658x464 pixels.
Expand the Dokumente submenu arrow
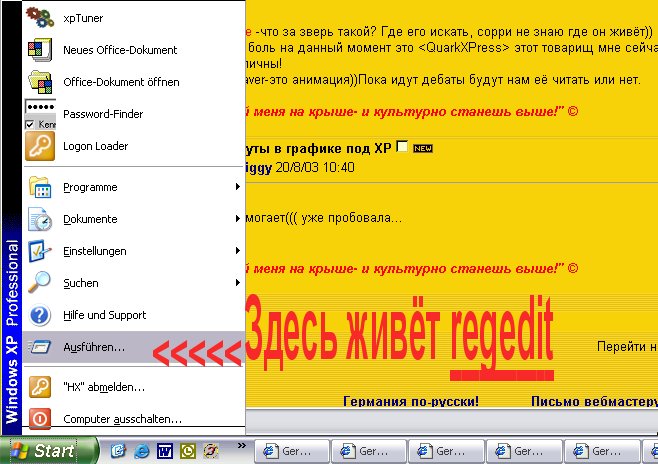(237, 219)
